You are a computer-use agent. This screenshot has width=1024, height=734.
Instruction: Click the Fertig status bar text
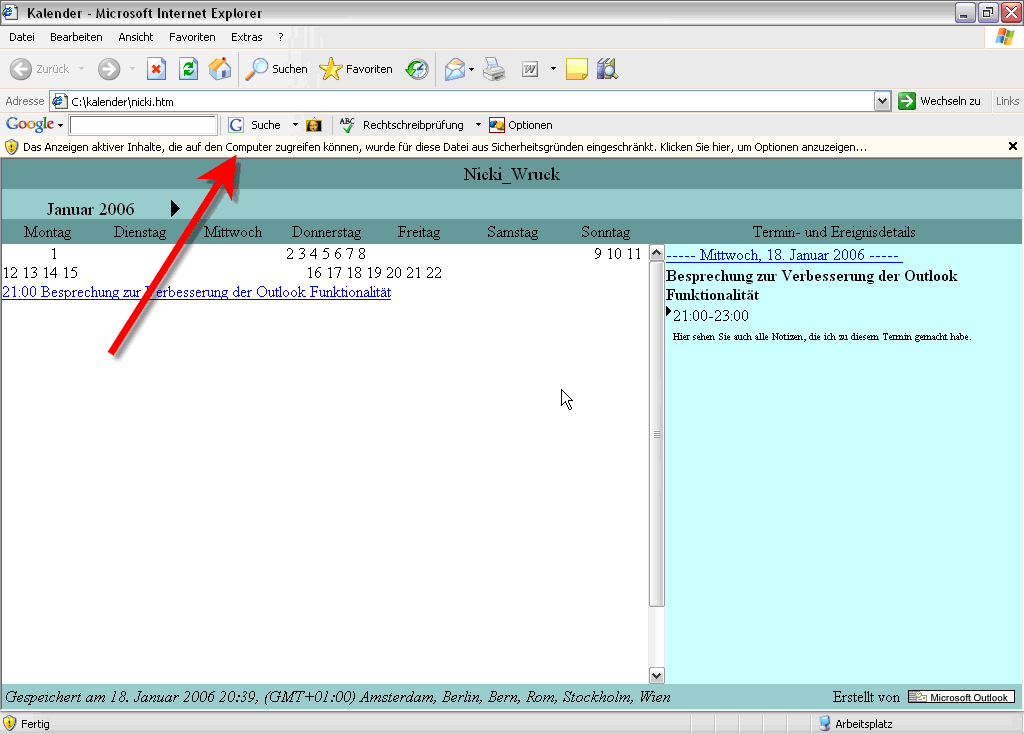[x=35, y=724]
